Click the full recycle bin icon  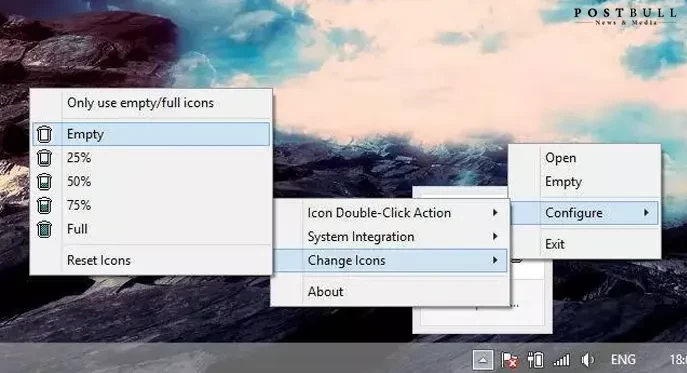point(44,229)
